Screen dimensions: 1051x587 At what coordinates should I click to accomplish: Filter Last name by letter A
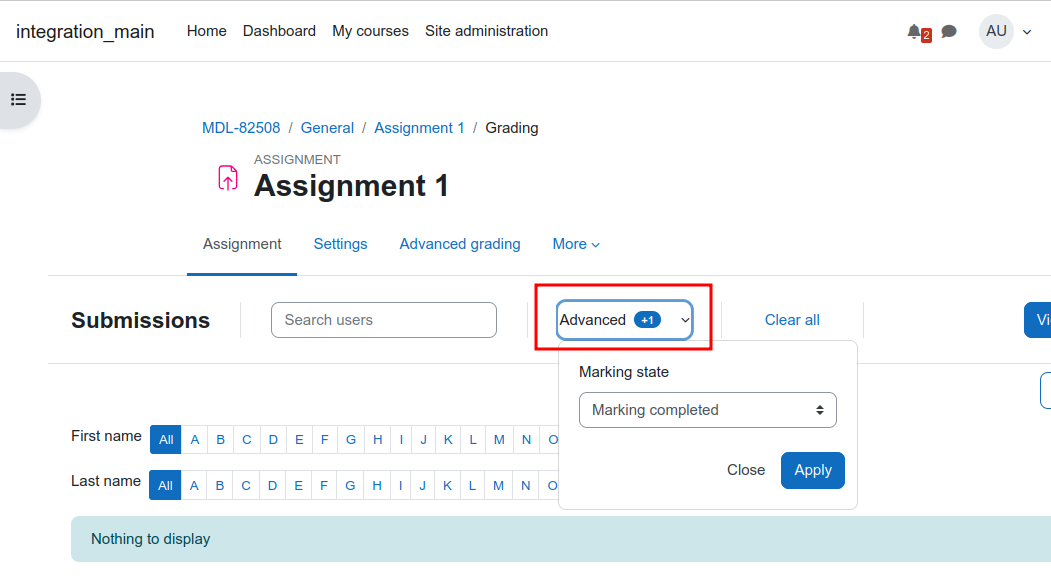tap(194, 485)
